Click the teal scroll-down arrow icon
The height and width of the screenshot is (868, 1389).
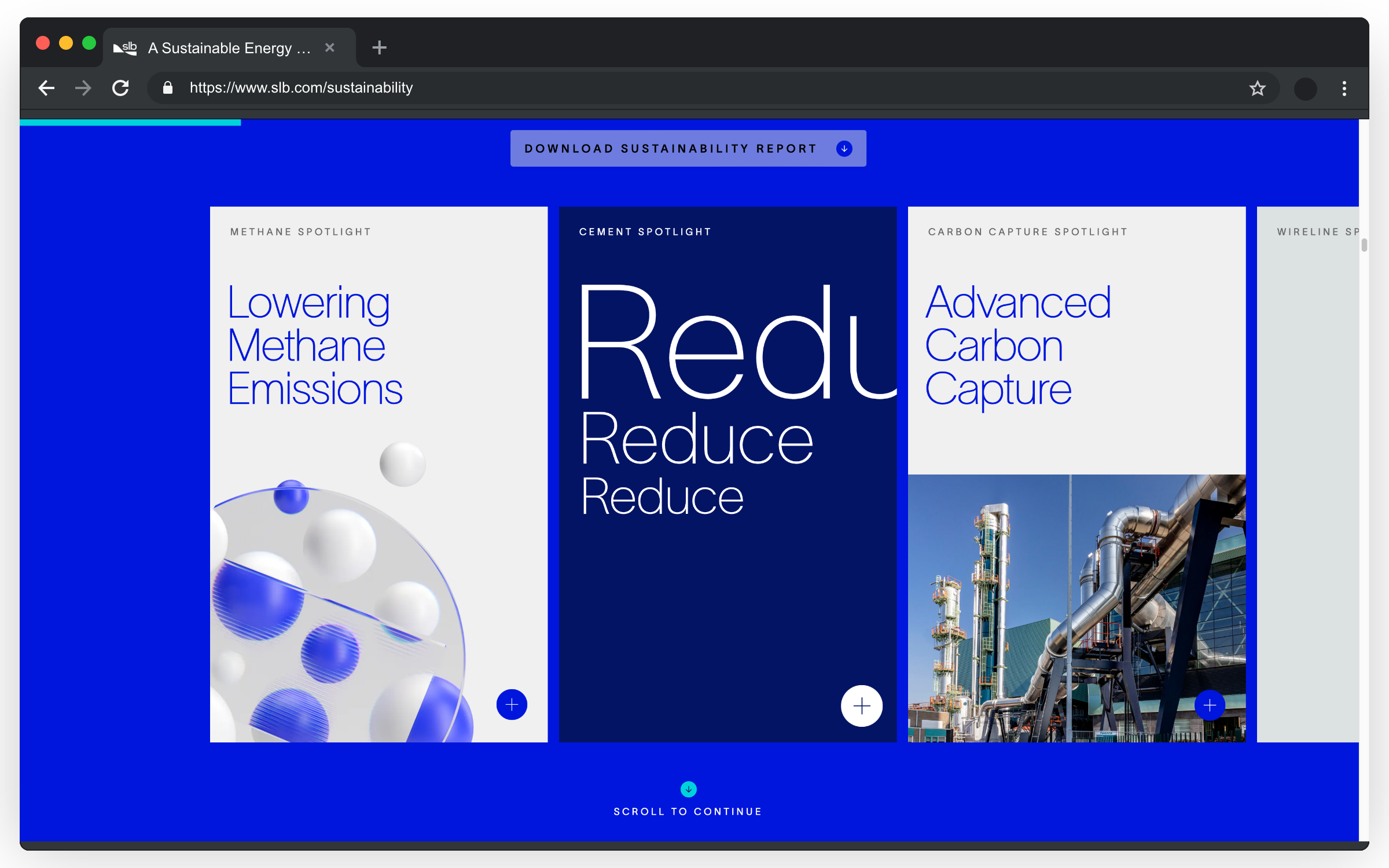click(x=688, y=789)
